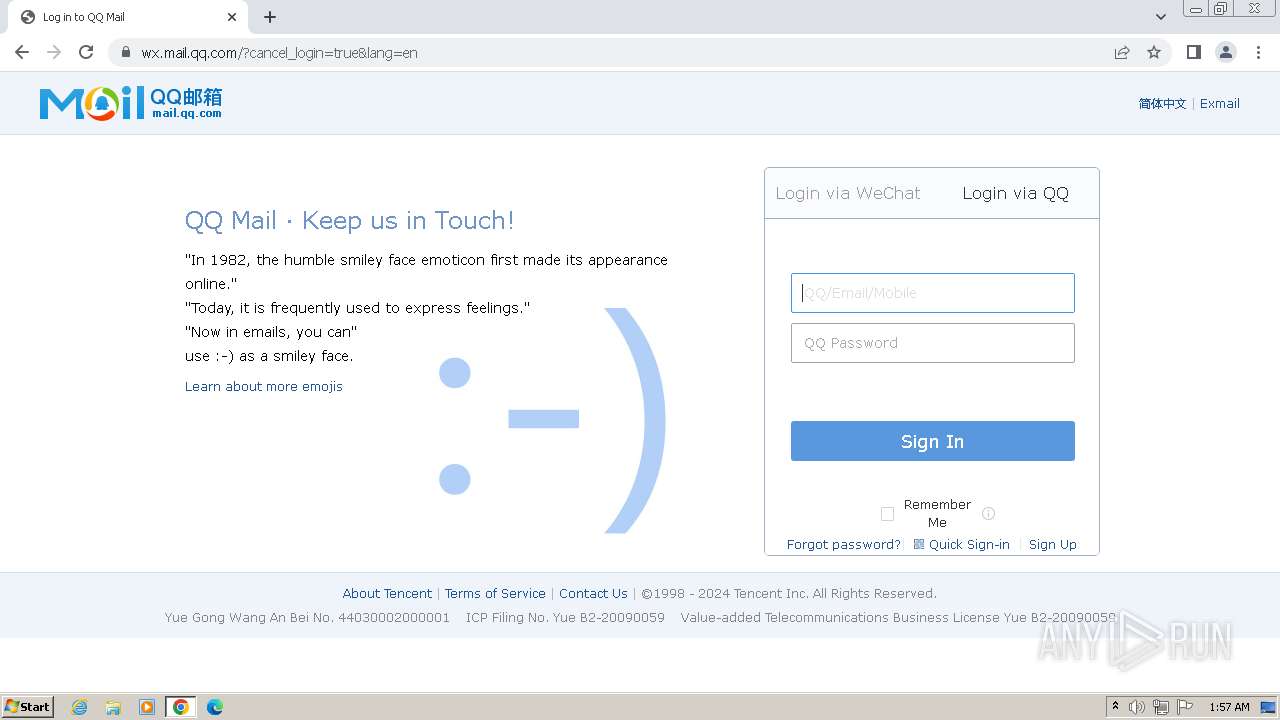Open Microsoft Edge from taskbar
The image size is (1280, 720).
point(215,707)
